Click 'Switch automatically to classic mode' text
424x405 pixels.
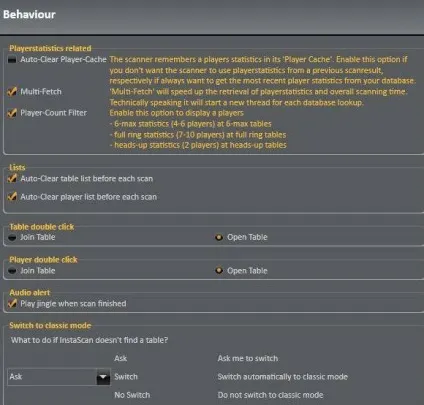click(x=283, y=377)
